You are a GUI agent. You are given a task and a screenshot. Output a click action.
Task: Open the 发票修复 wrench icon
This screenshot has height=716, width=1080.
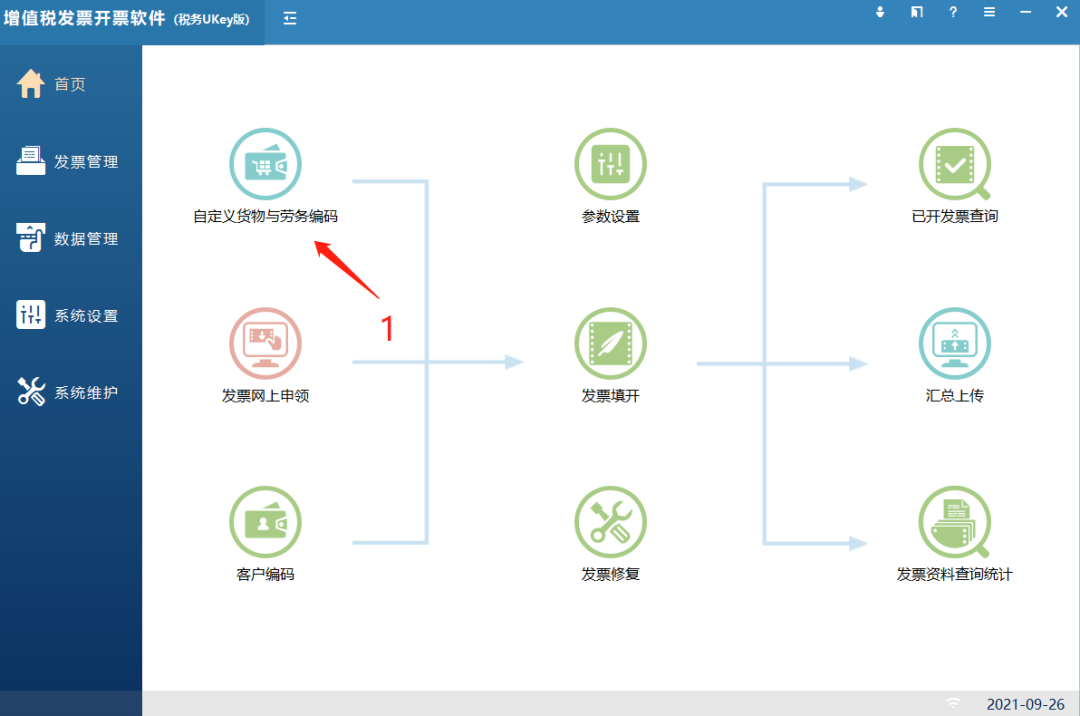610,522
